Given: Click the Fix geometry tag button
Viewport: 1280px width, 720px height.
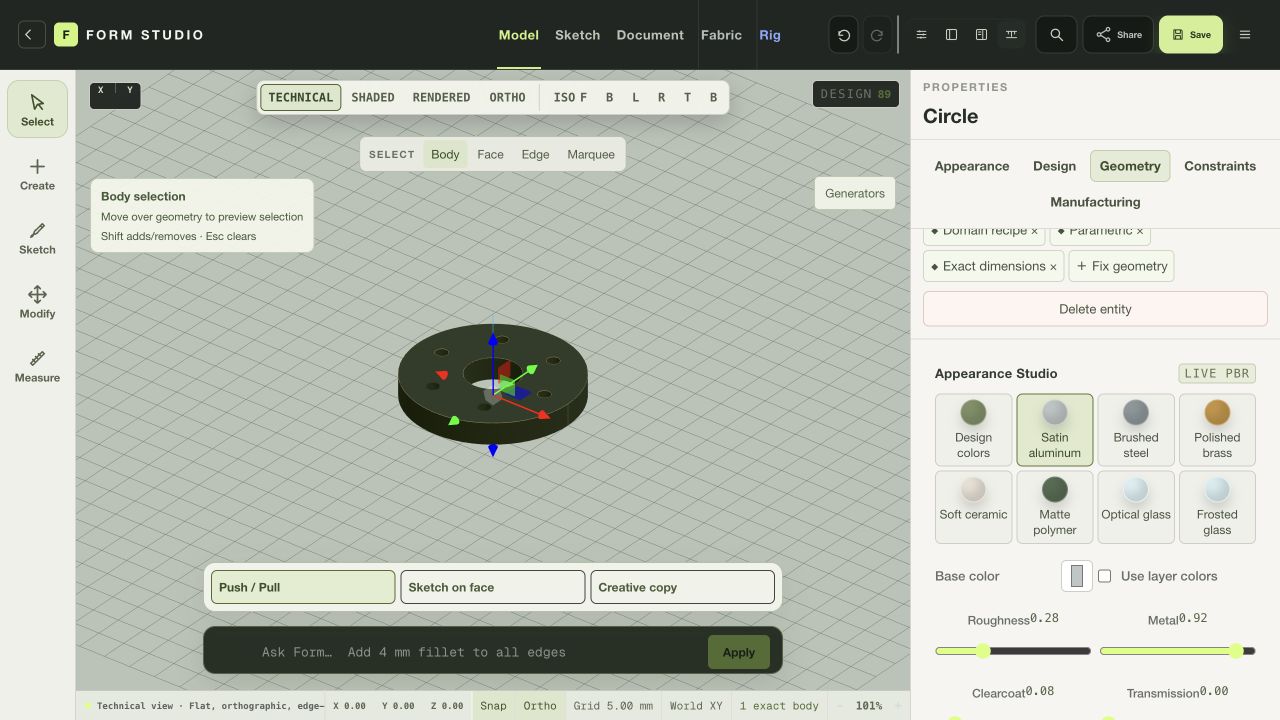Looking at the screenshot, I should tap(1121, 266).
